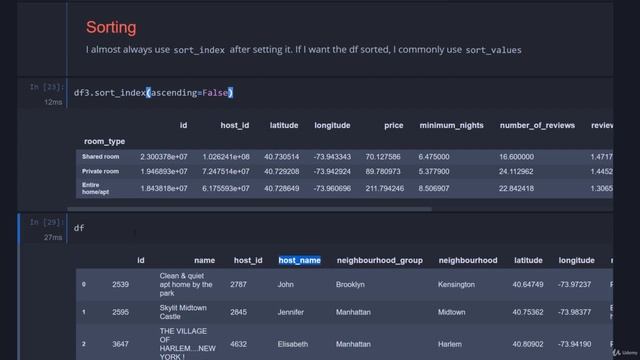Click the id value 2.300378e+07
The width and height of the screenshot is (640, 360).
click(x=164, y=157)
